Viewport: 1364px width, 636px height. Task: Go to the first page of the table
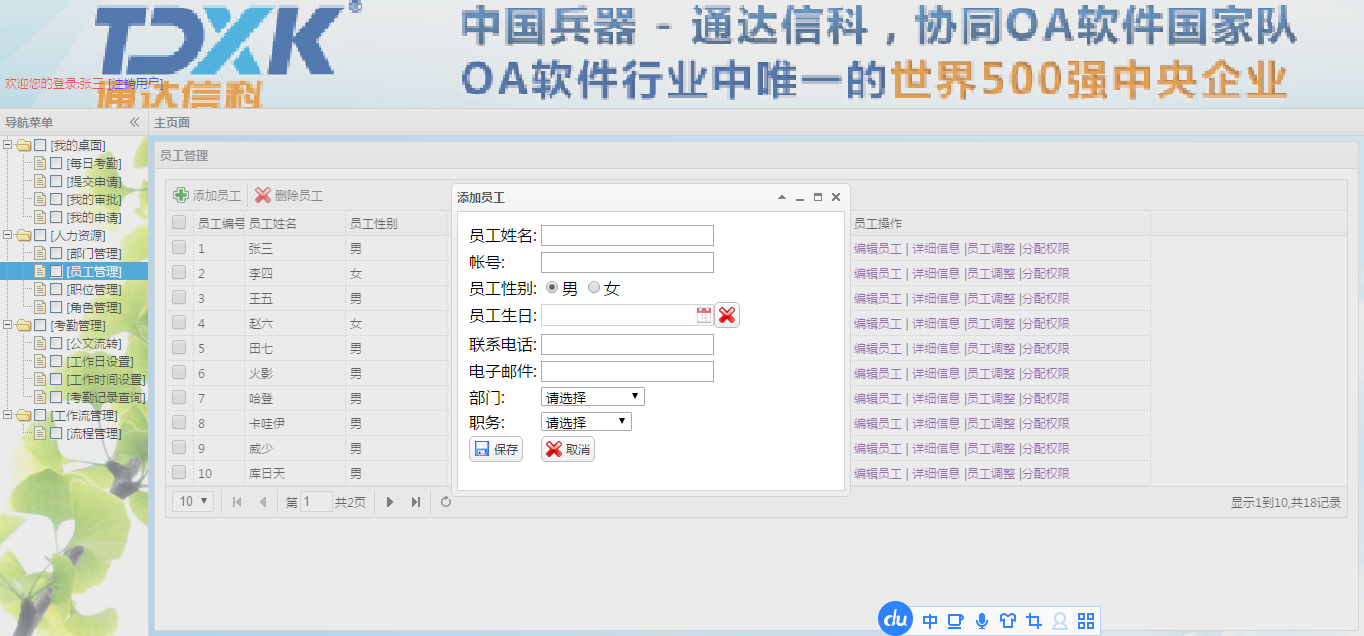pyautogui.click(x=237, y=502)
